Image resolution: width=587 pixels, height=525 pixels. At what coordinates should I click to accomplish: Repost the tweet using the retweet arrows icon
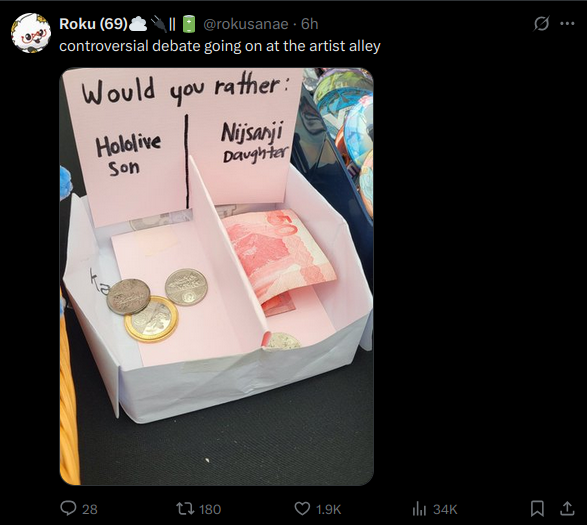point(185,509)
